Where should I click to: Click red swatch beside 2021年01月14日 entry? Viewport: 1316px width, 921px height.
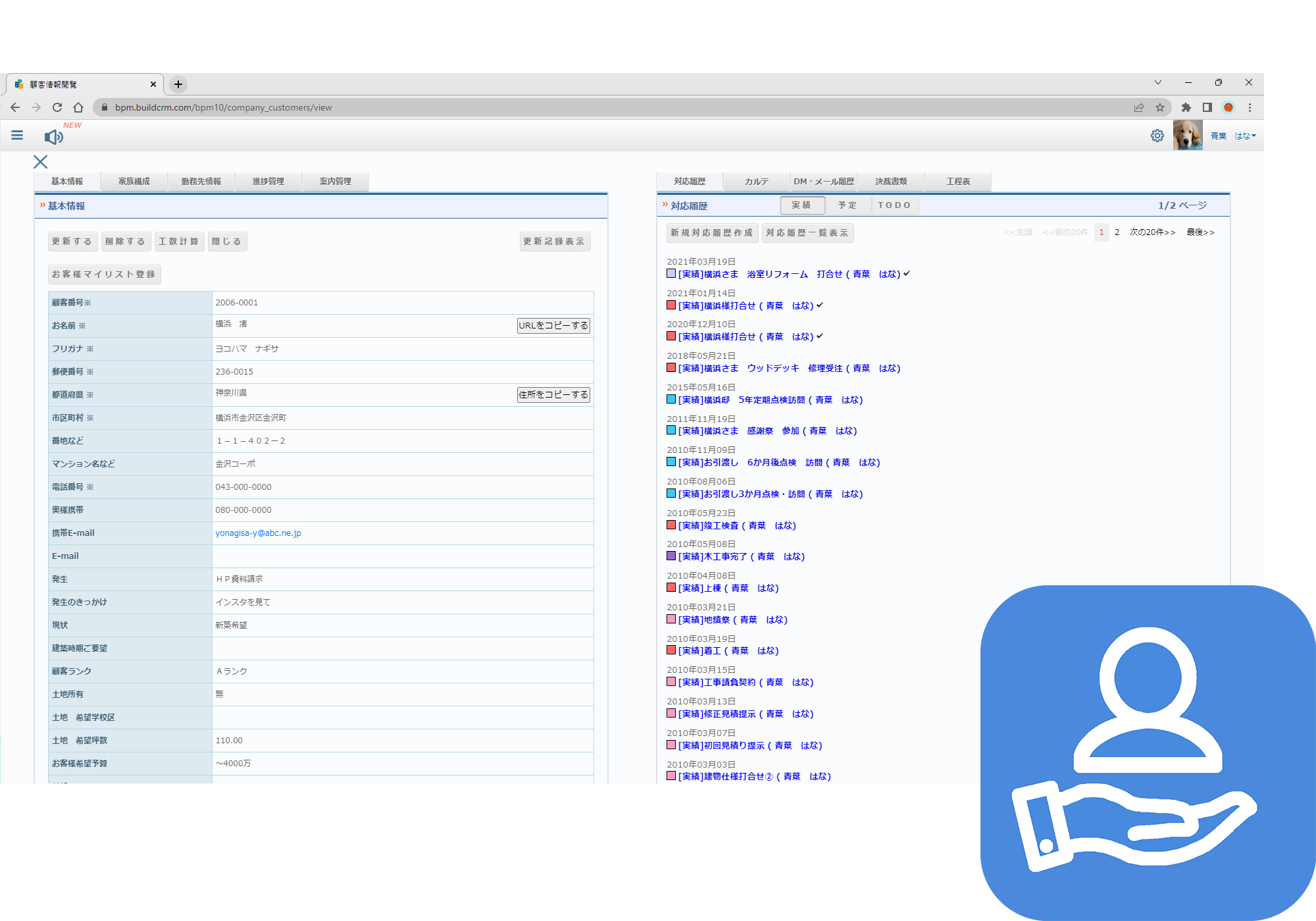click(x=671, y=305)
